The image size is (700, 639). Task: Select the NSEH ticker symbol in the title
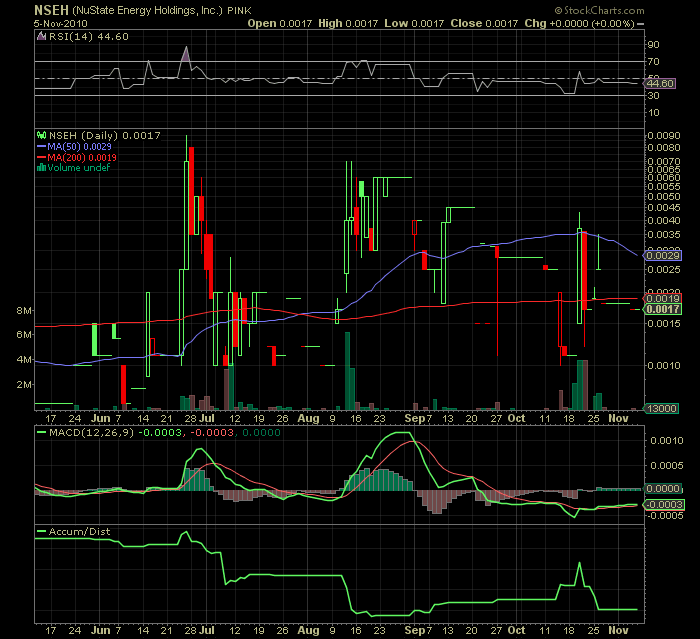tap(51, 10)
